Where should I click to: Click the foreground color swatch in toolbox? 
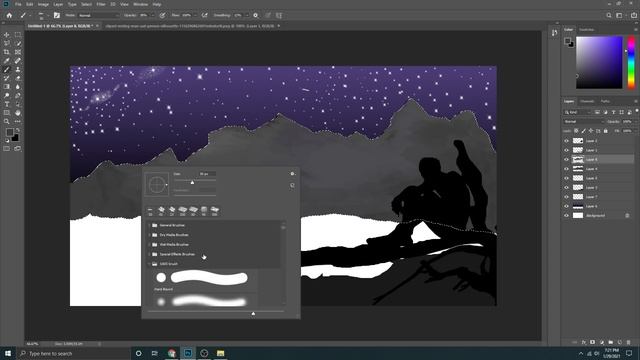[9, 132]
